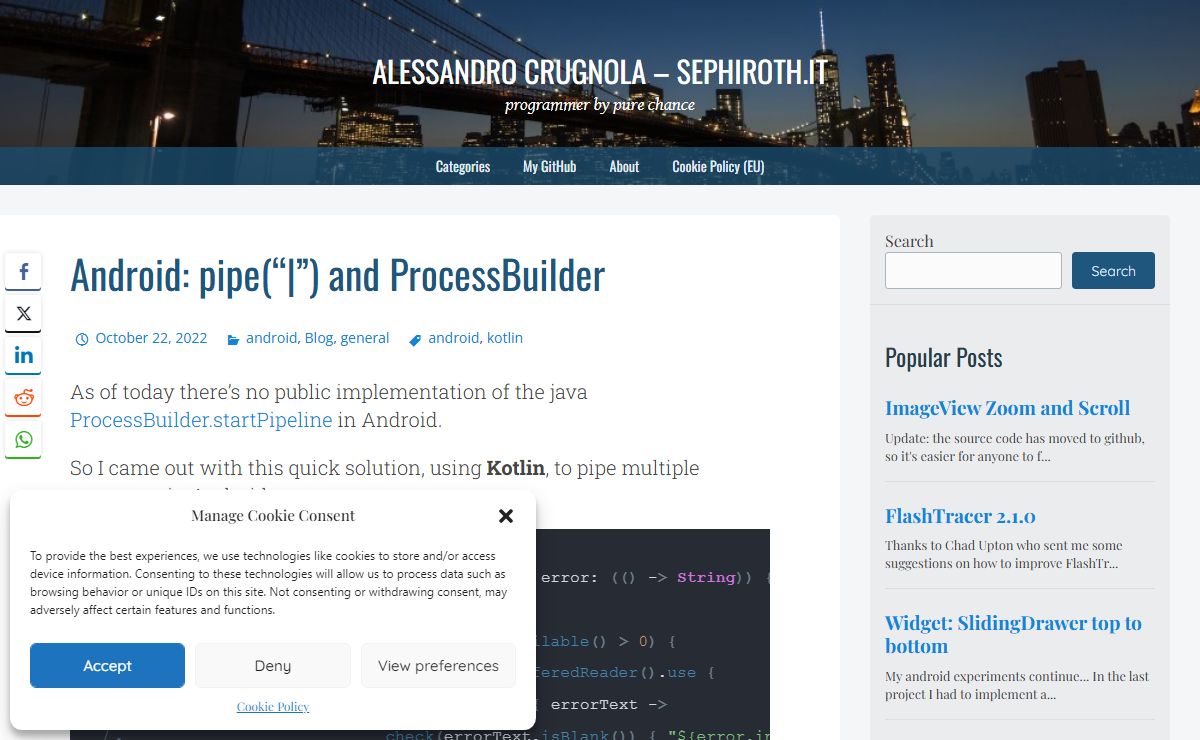Open Cookie Policy (EU) menu item

click(718, 167)
